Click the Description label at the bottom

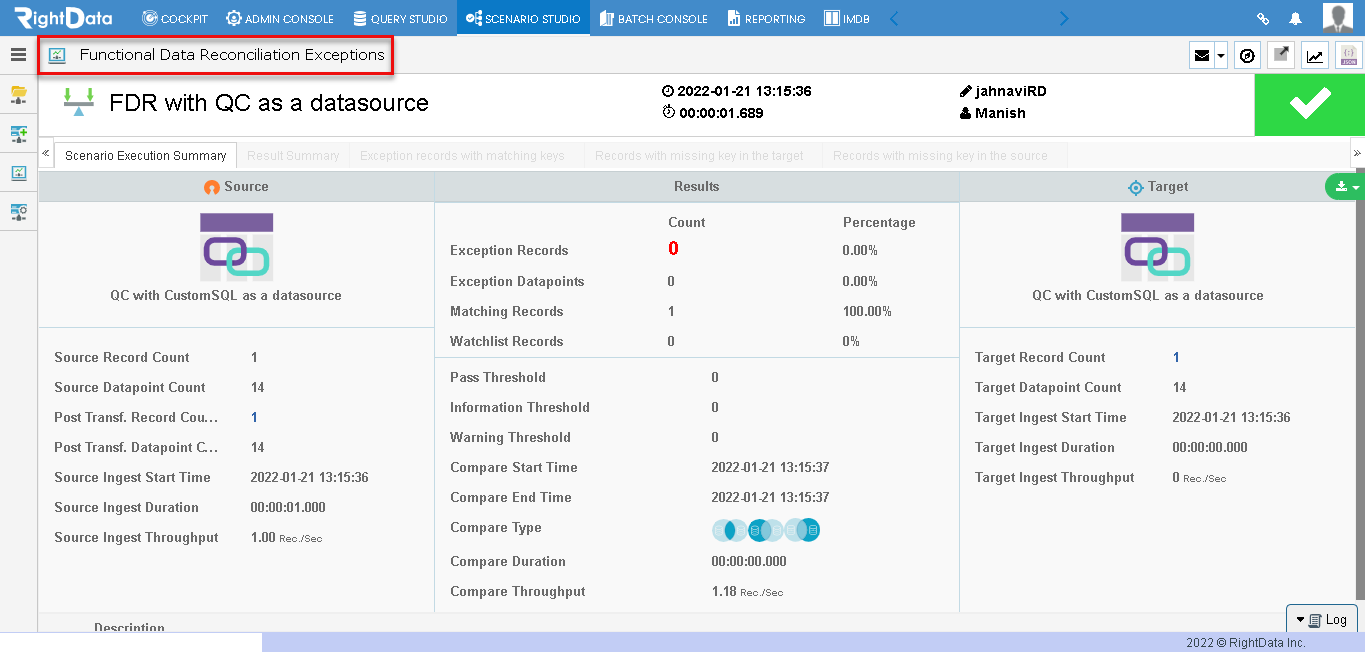coord(129,628)
